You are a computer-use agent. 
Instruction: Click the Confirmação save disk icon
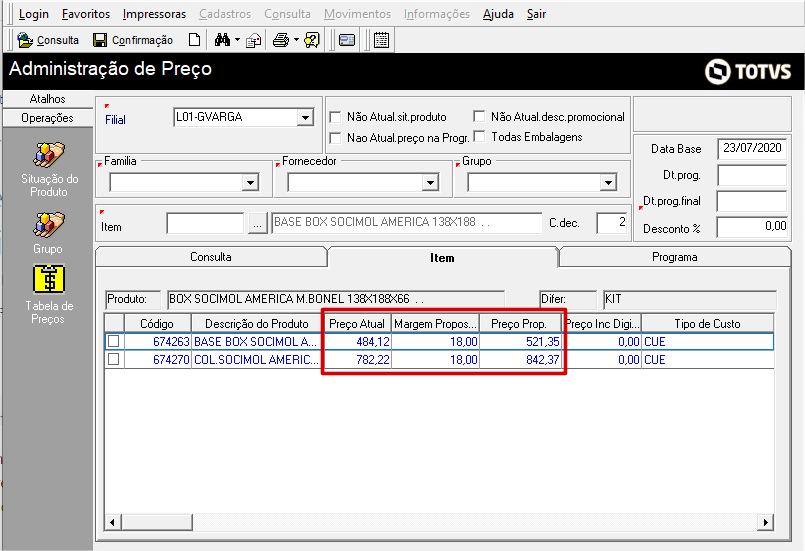tap(100, 40)
